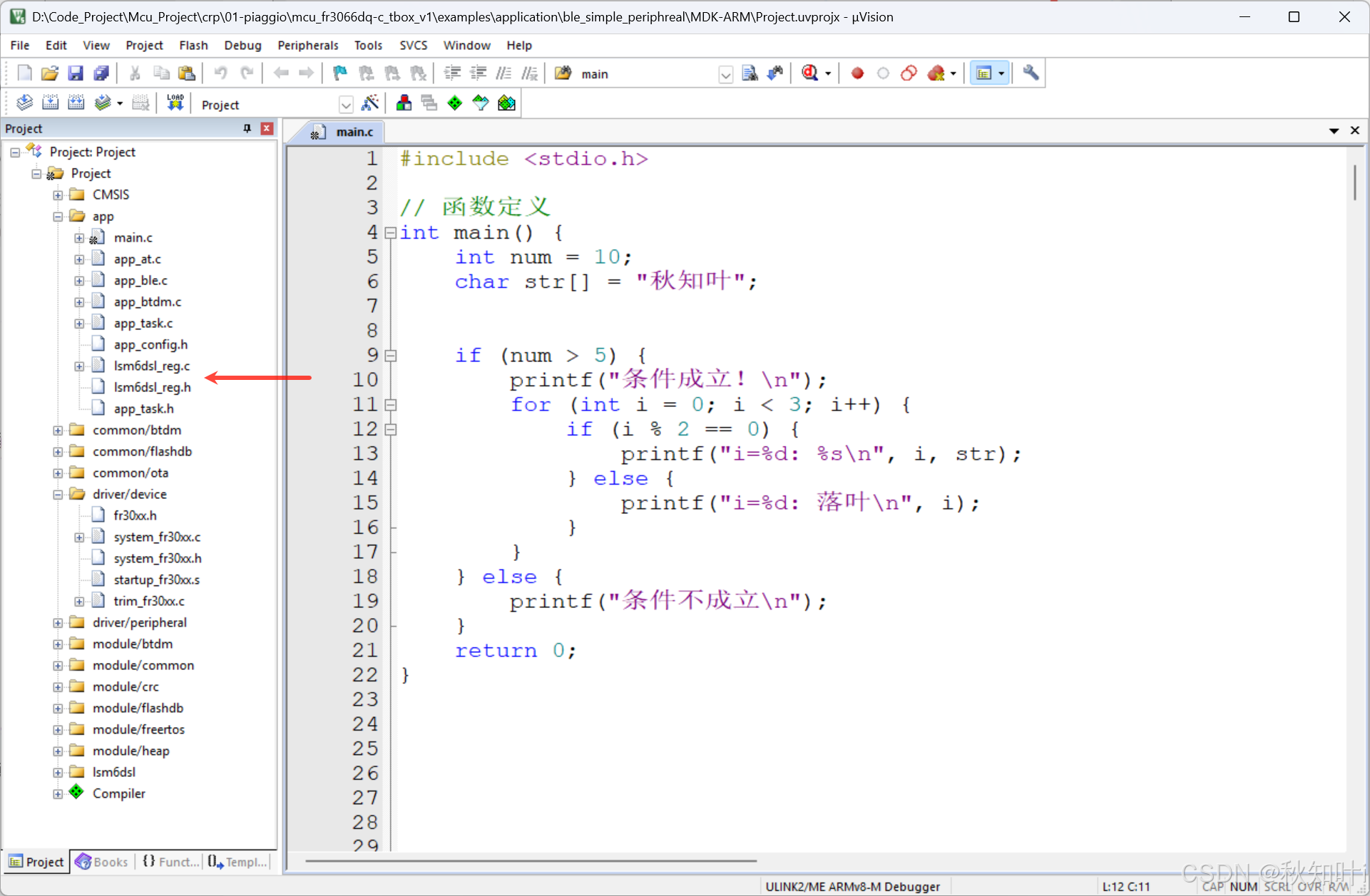This screenshot has width=1370, height=896.
Task: Open the target selection dropdown showing Project
Action: click(x=346, y=105)
